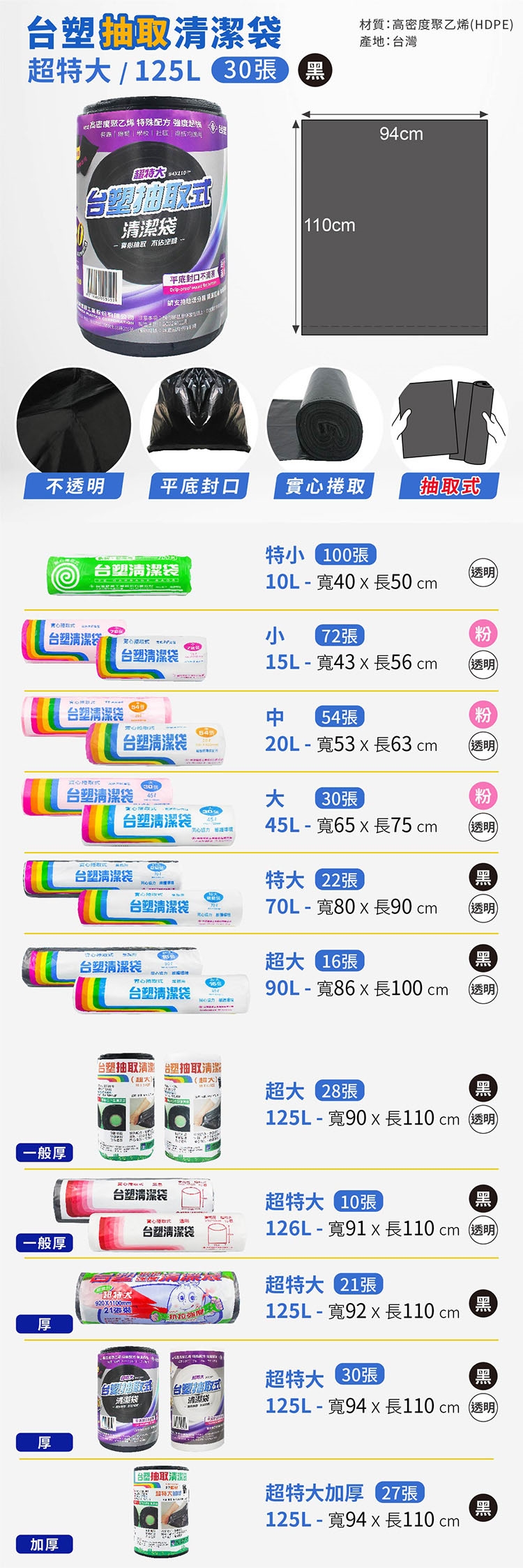523x1568 pixels.
Task: Click the 粉 color badge in 15L row
Action: (x=483, y=634)
